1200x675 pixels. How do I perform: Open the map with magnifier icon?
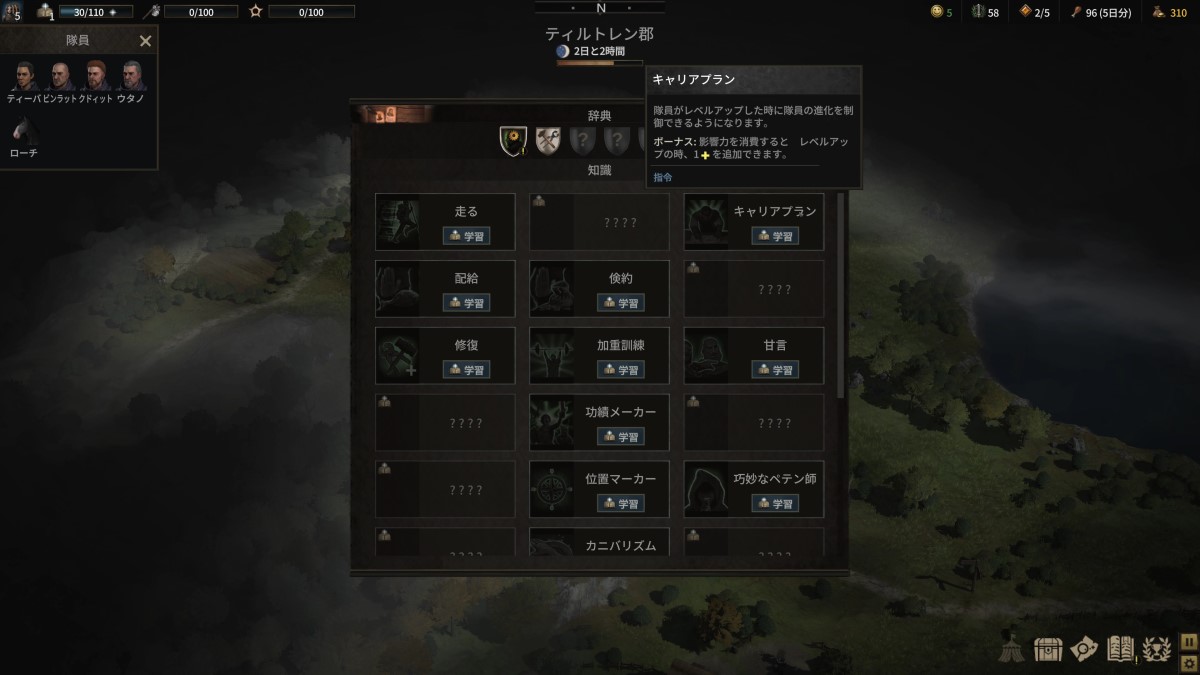(x=1083, y=649)
